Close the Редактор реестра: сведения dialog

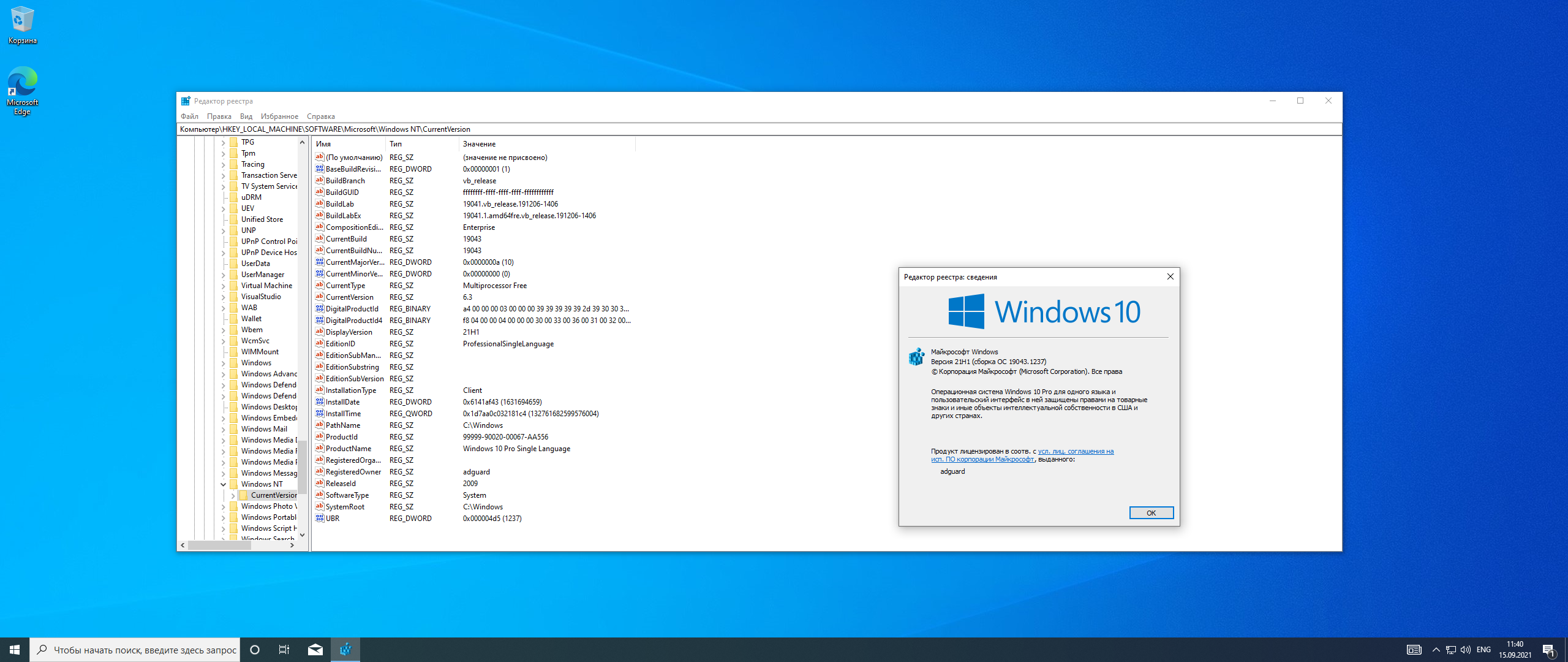1170,276
